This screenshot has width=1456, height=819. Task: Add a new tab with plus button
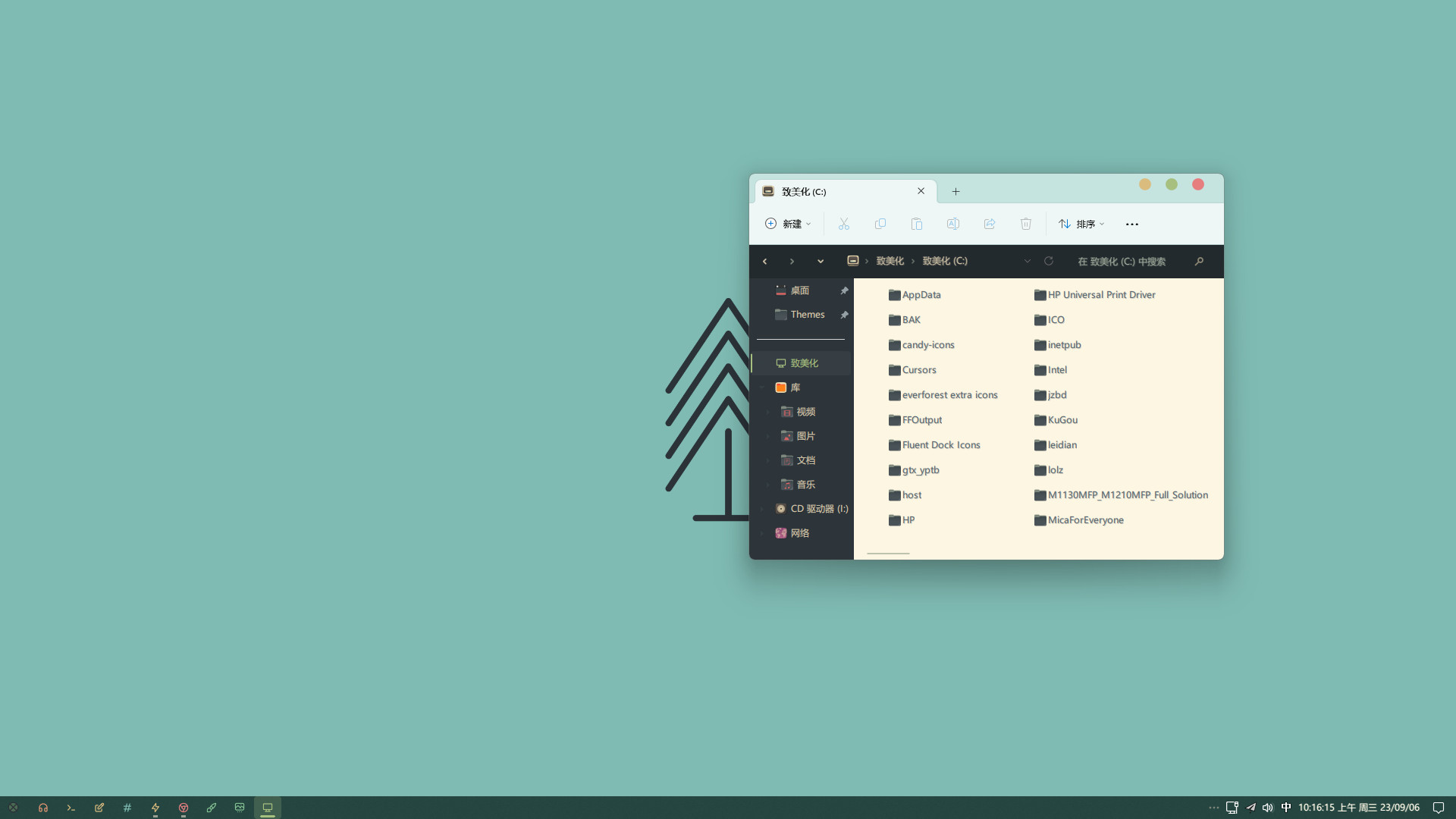click(955, 191)
